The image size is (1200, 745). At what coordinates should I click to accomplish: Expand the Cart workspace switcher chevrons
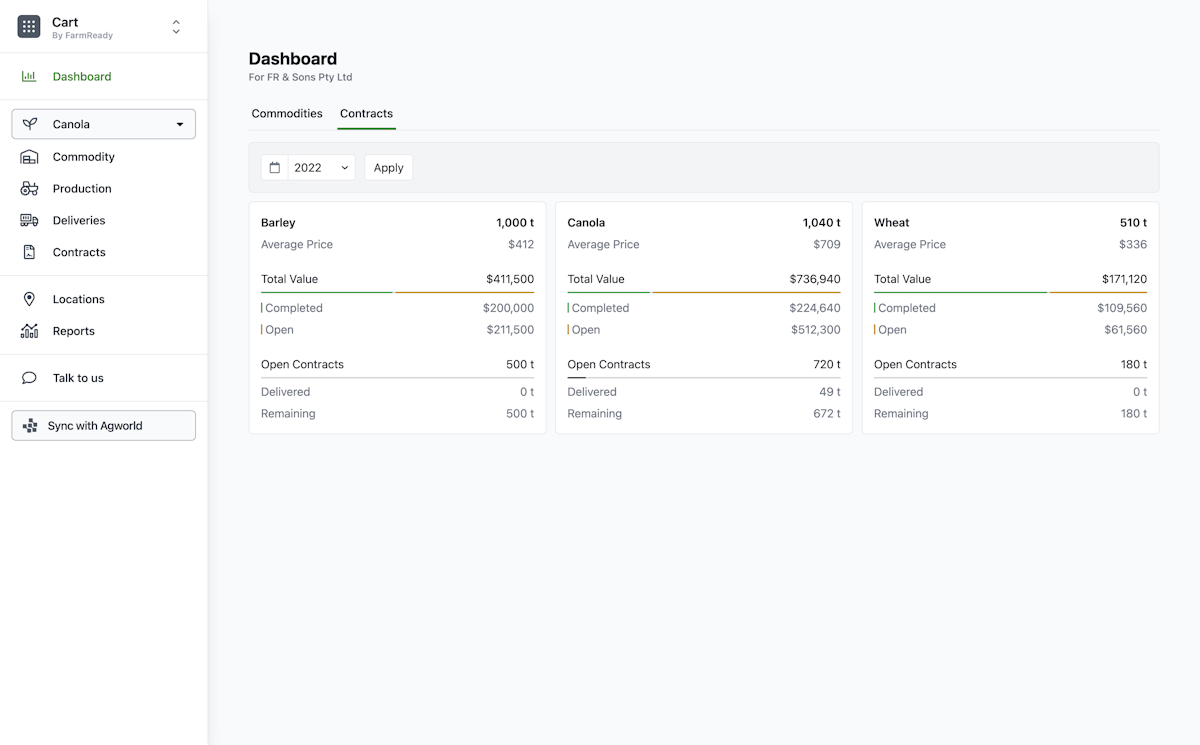point(176,27)
